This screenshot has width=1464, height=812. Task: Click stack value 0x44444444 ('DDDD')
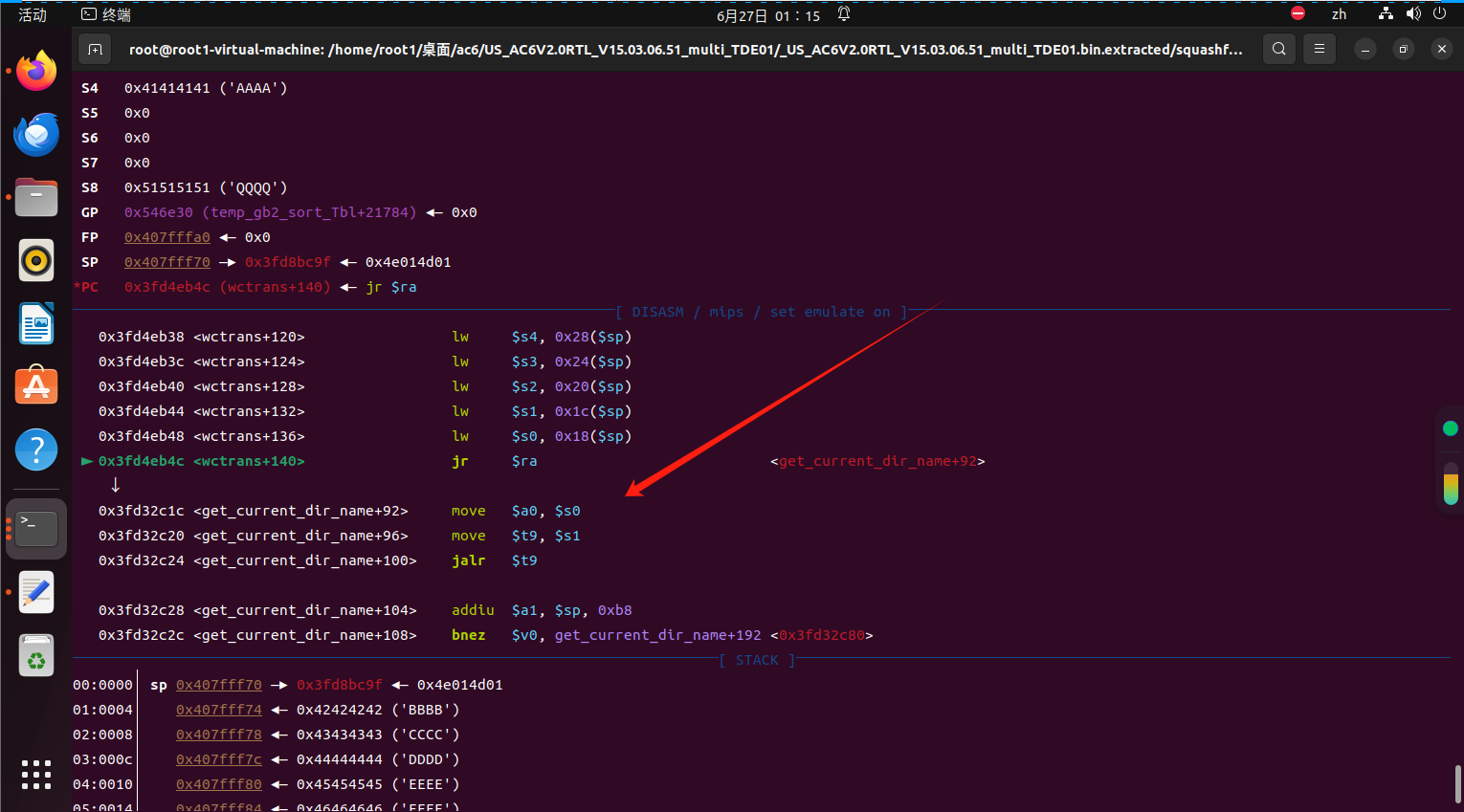(378, 759)
